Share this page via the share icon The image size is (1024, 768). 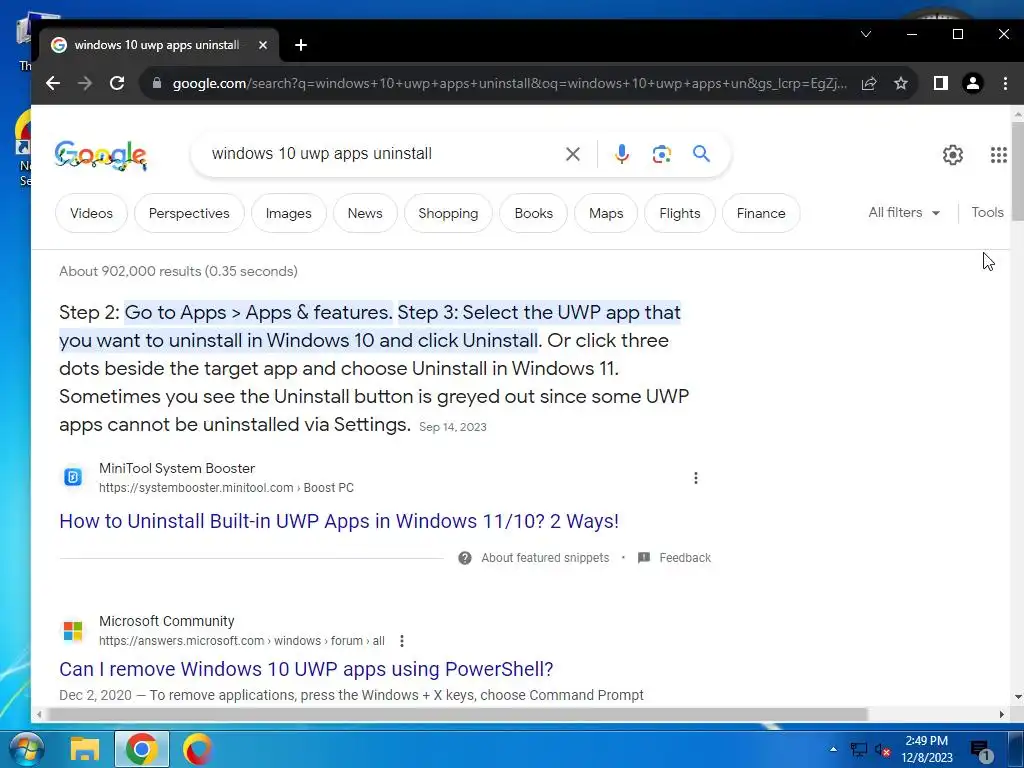(x=869, y=83)
